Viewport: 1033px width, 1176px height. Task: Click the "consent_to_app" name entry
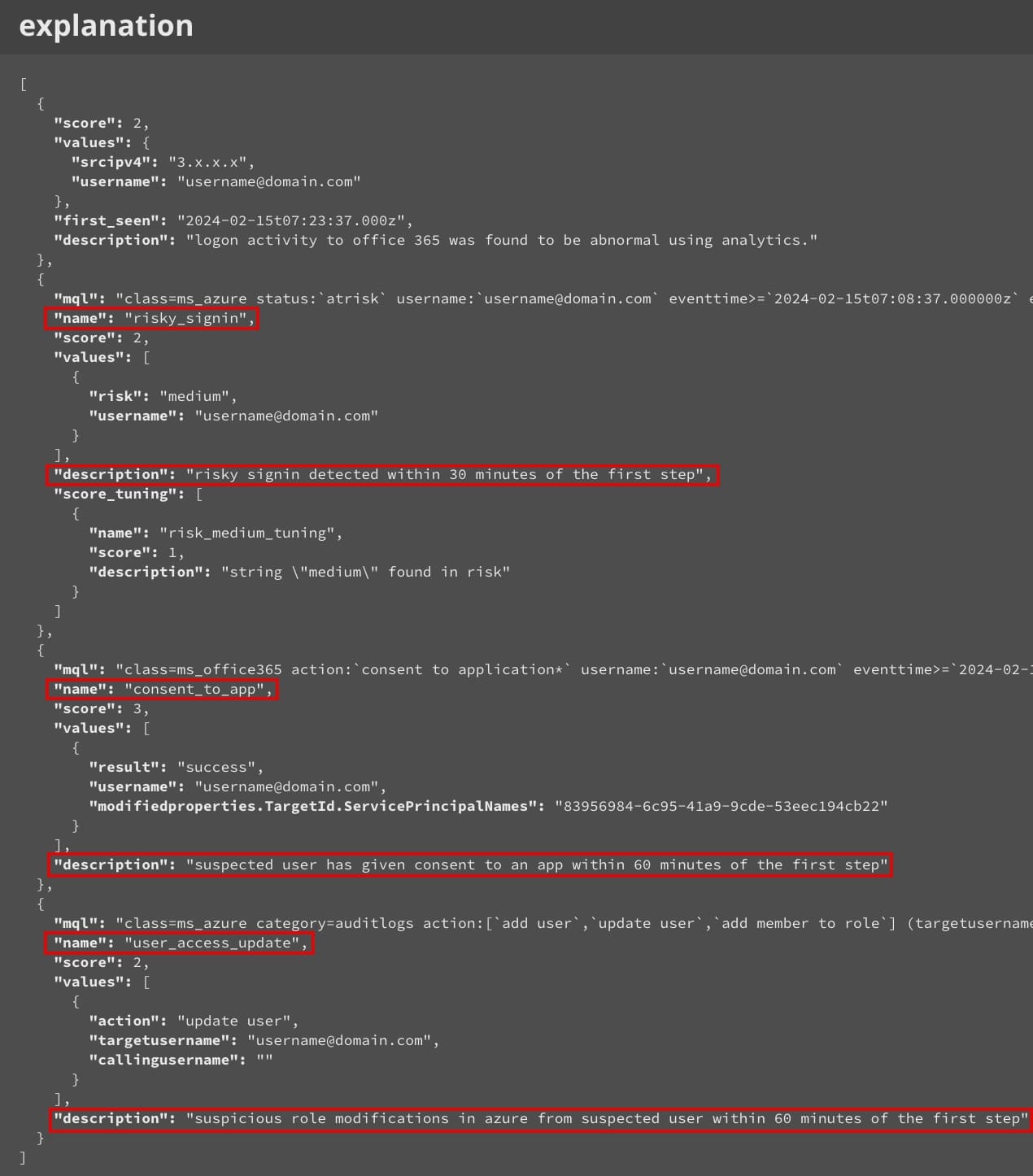point(162,689)
